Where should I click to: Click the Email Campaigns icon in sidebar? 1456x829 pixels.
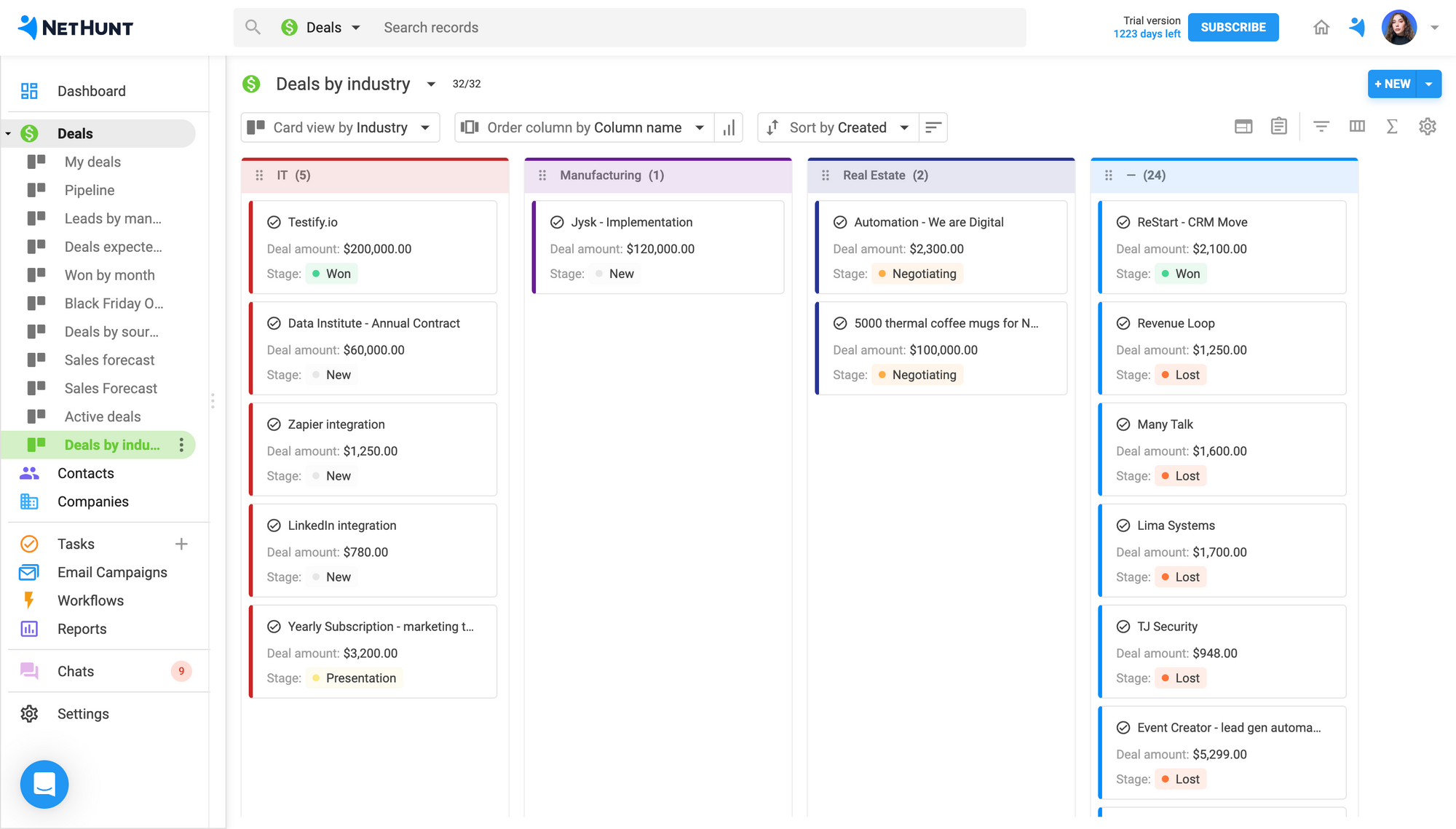pyautogui.click(x=29, y=571)
